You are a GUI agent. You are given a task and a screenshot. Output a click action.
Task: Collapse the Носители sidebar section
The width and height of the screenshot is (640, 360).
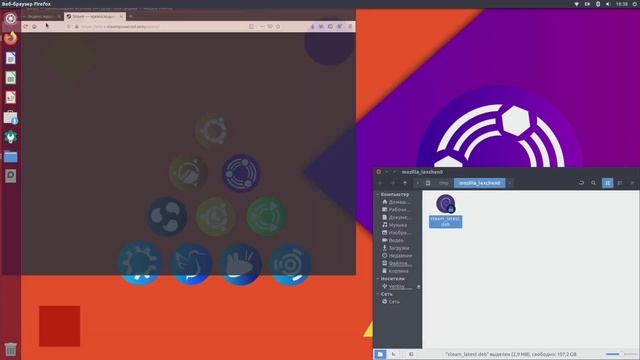(378, 278)
